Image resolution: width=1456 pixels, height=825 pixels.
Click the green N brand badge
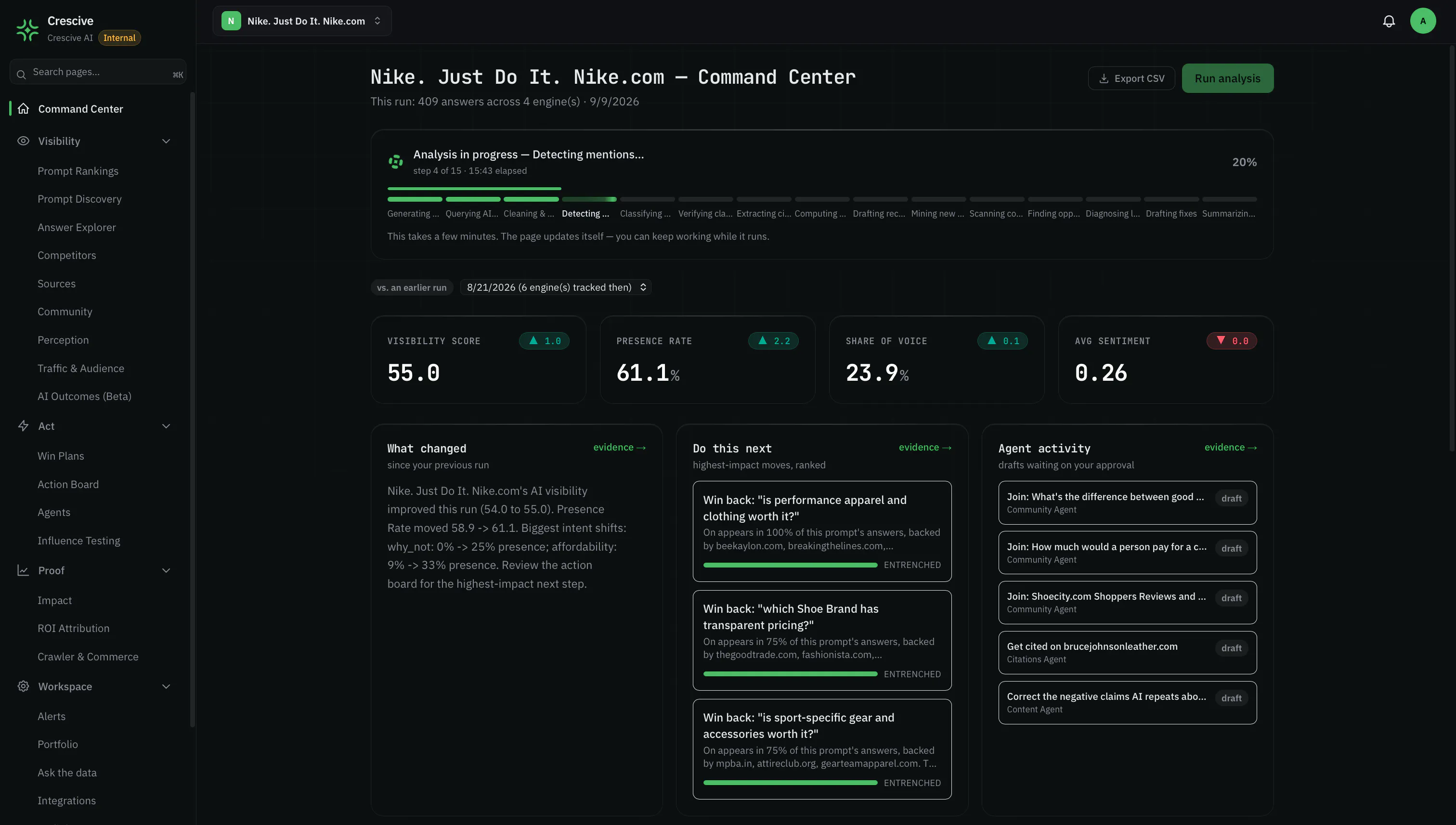click(x=231, y=21)
